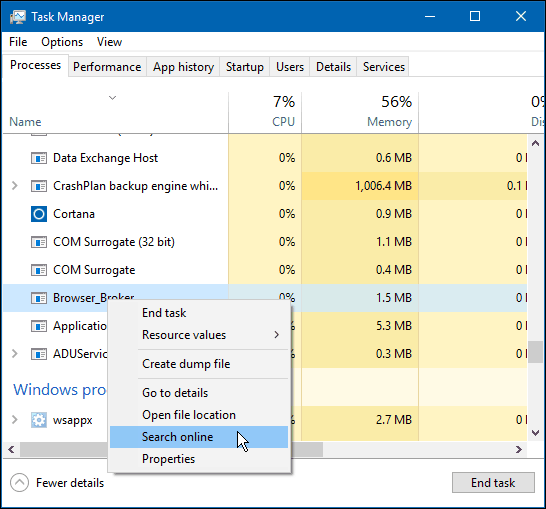Toggle sort chevron above Name column
Viewport: 546px width, 509px height.
tap(112, 98)
